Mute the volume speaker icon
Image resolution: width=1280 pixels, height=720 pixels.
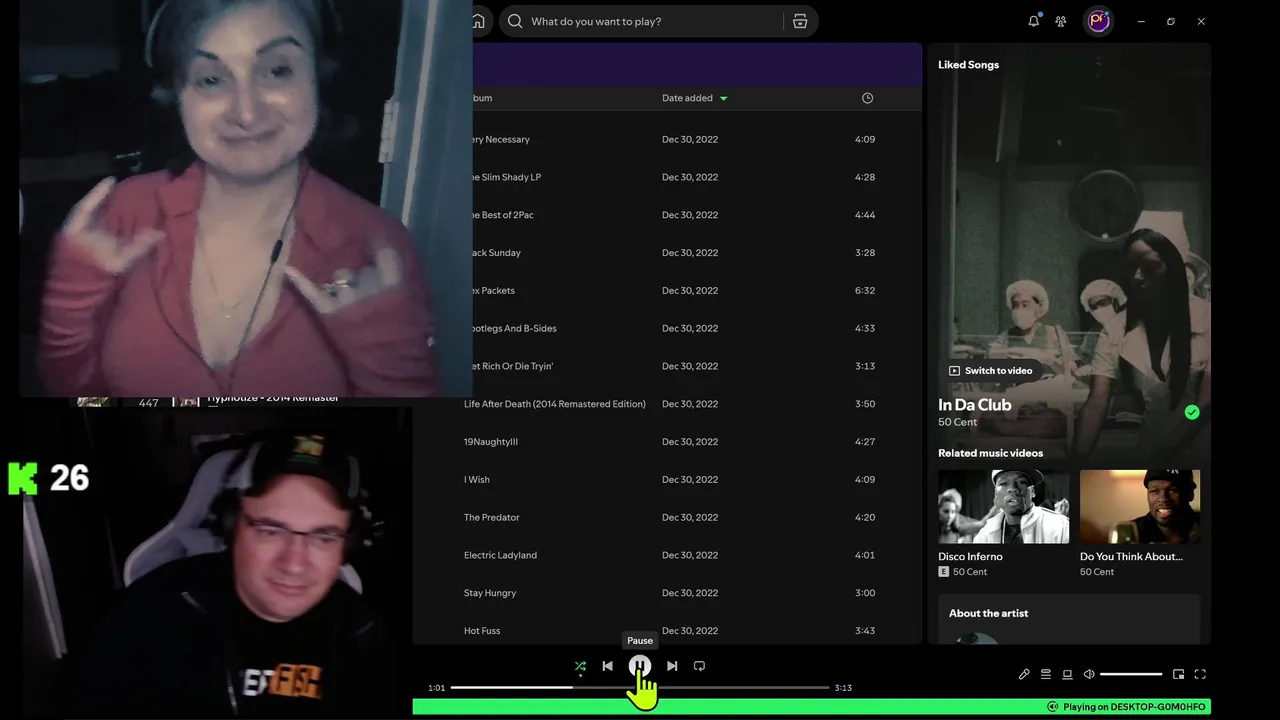[1089, 674]
